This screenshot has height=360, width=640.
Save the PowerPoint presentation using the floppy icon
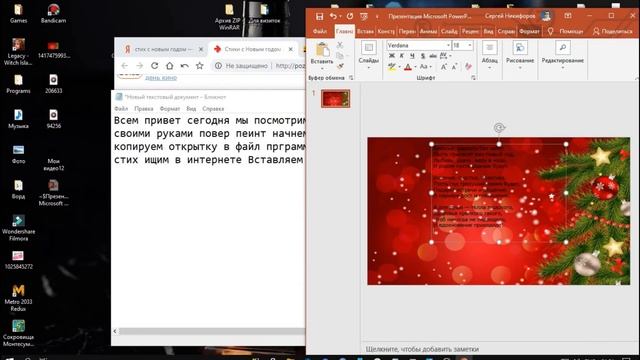pyautogui.click(x=319, y=16)
